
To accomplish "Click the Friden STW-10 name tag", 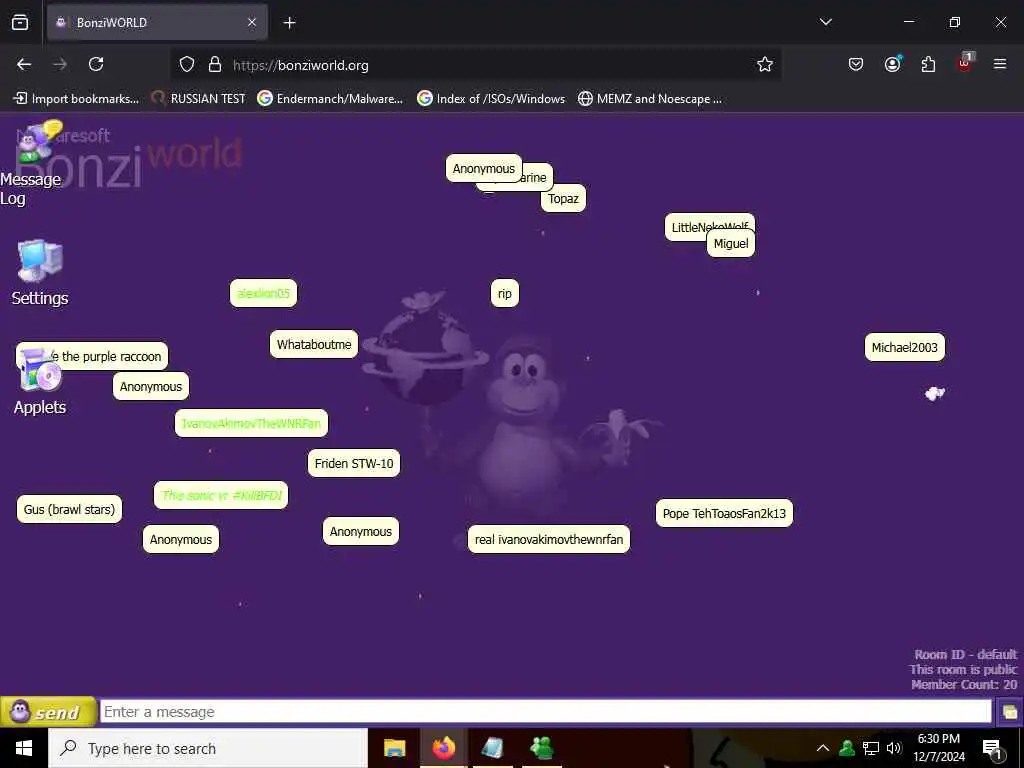I will pos(354,464).
